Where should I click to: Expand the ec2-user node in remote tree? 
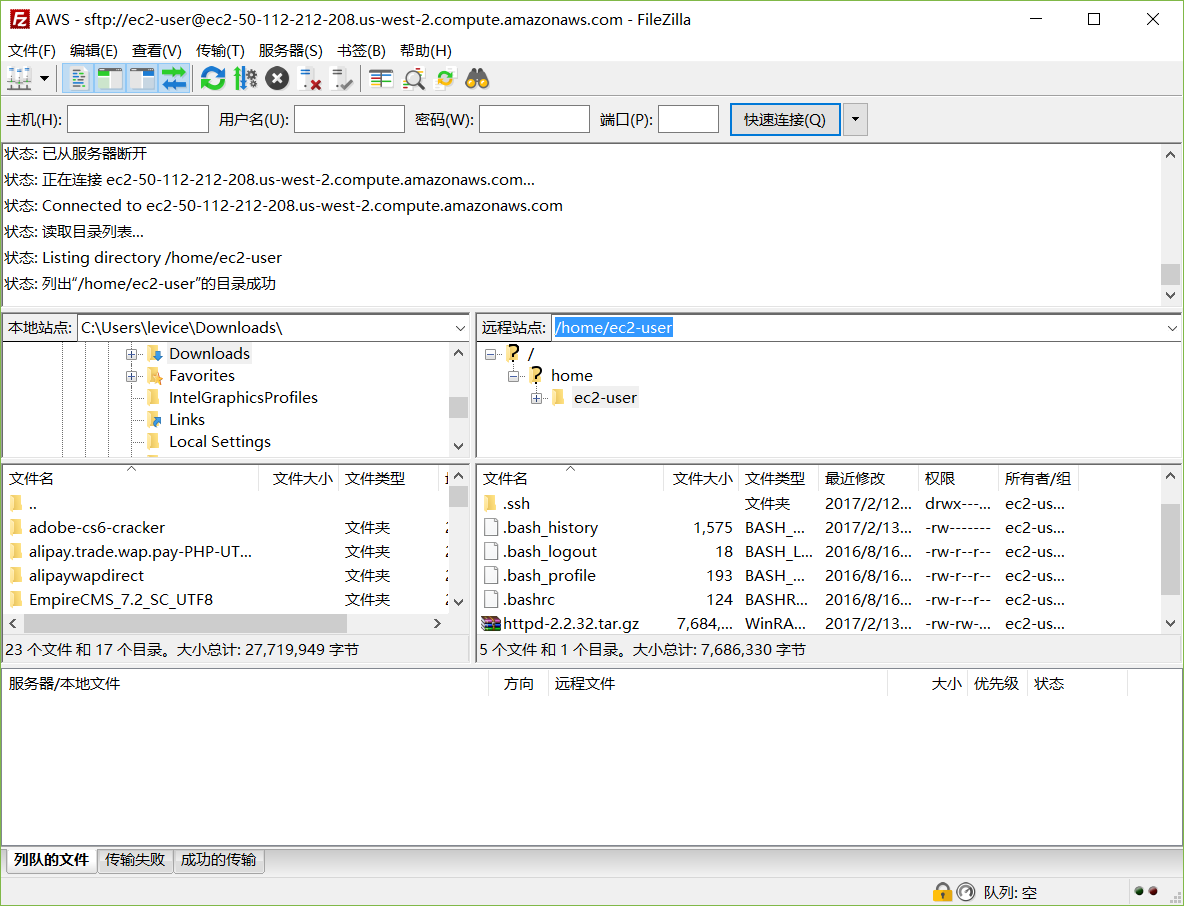pyautogui.click(x=536, y=398)
